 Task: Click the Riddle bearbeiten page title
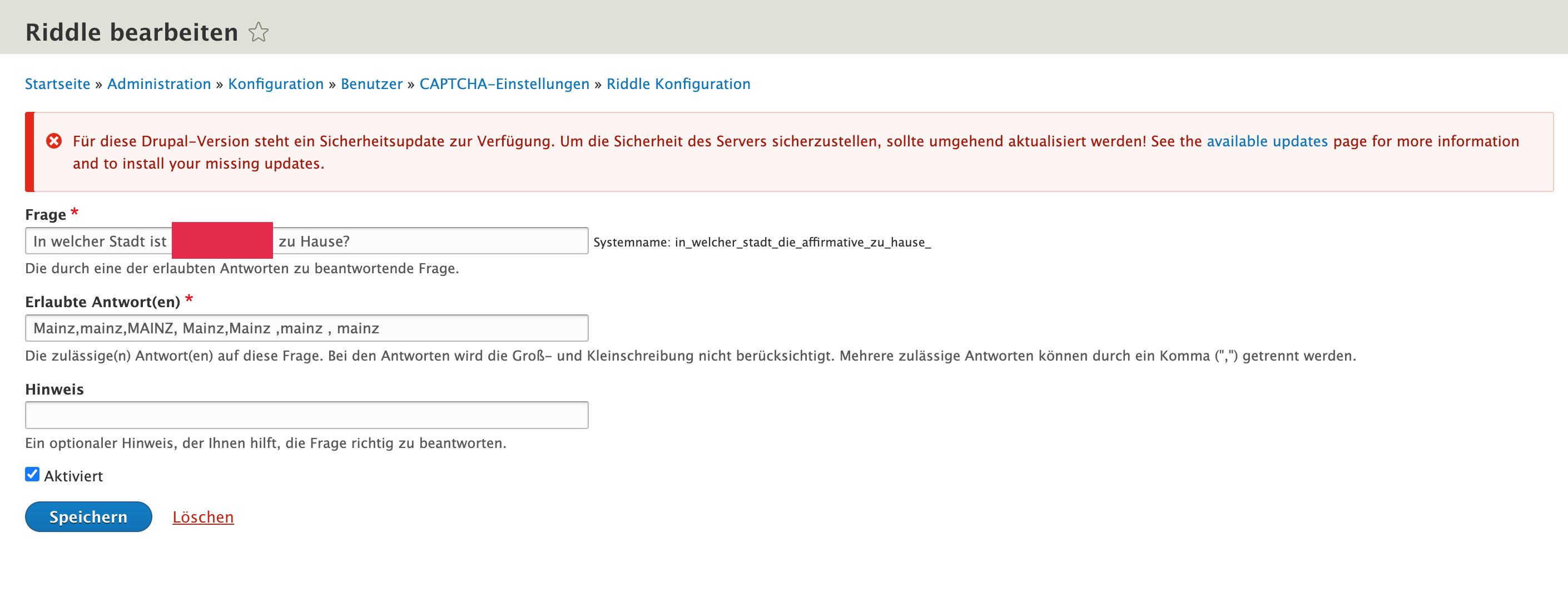131,32
